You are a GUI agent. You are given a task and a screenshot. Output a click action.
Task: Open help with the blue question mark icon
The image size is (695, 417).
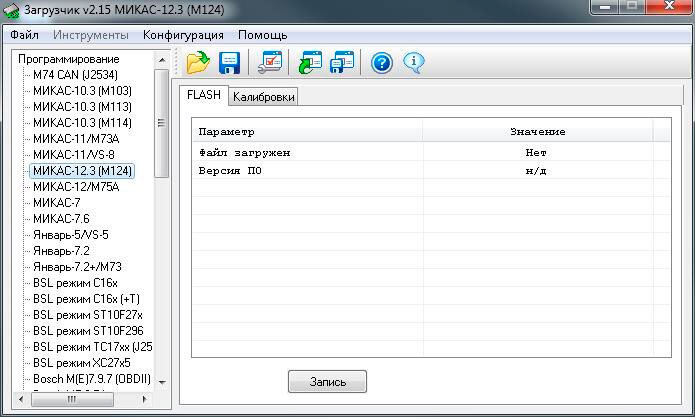point(381,63)
